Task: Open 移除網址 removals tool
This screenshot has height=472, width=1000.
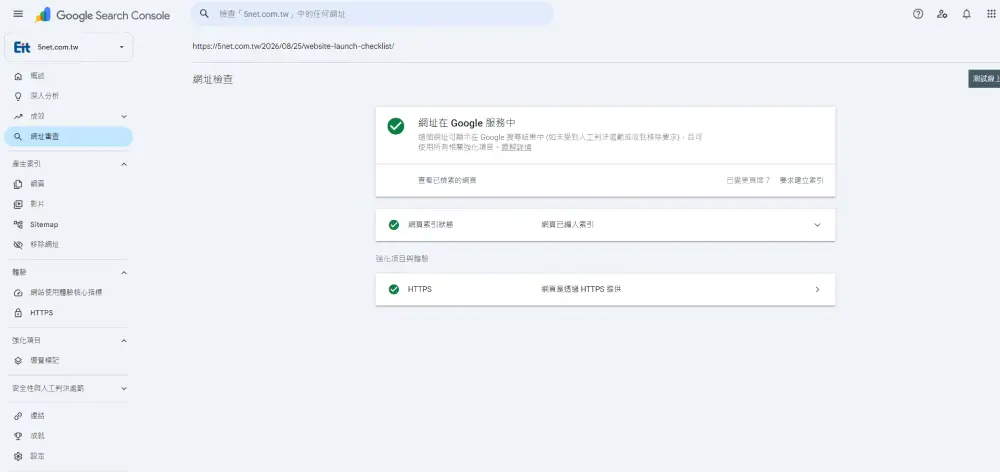Action: 68,244
